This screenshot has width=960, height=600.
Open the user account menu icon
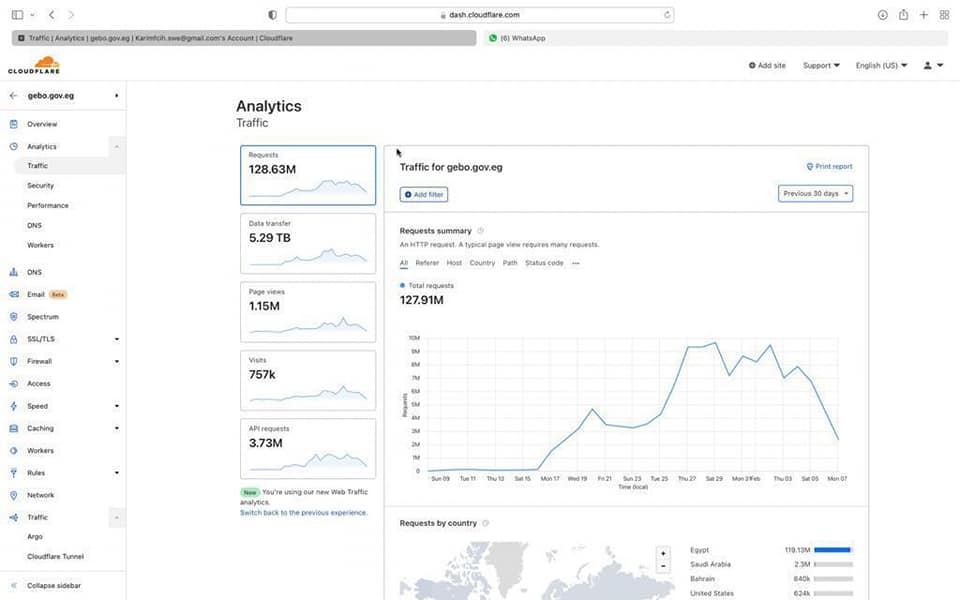[933, 65]
